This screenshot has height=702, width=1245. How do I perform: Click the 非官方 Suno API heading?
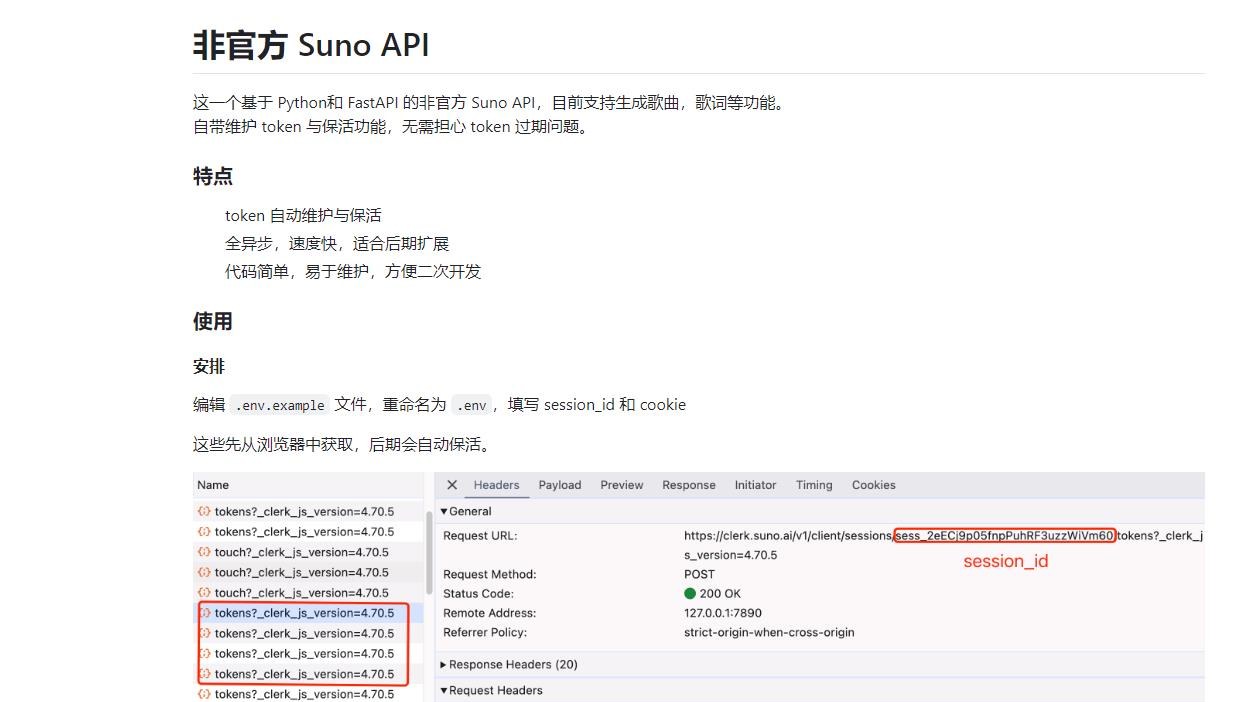(x=311, y=45)
